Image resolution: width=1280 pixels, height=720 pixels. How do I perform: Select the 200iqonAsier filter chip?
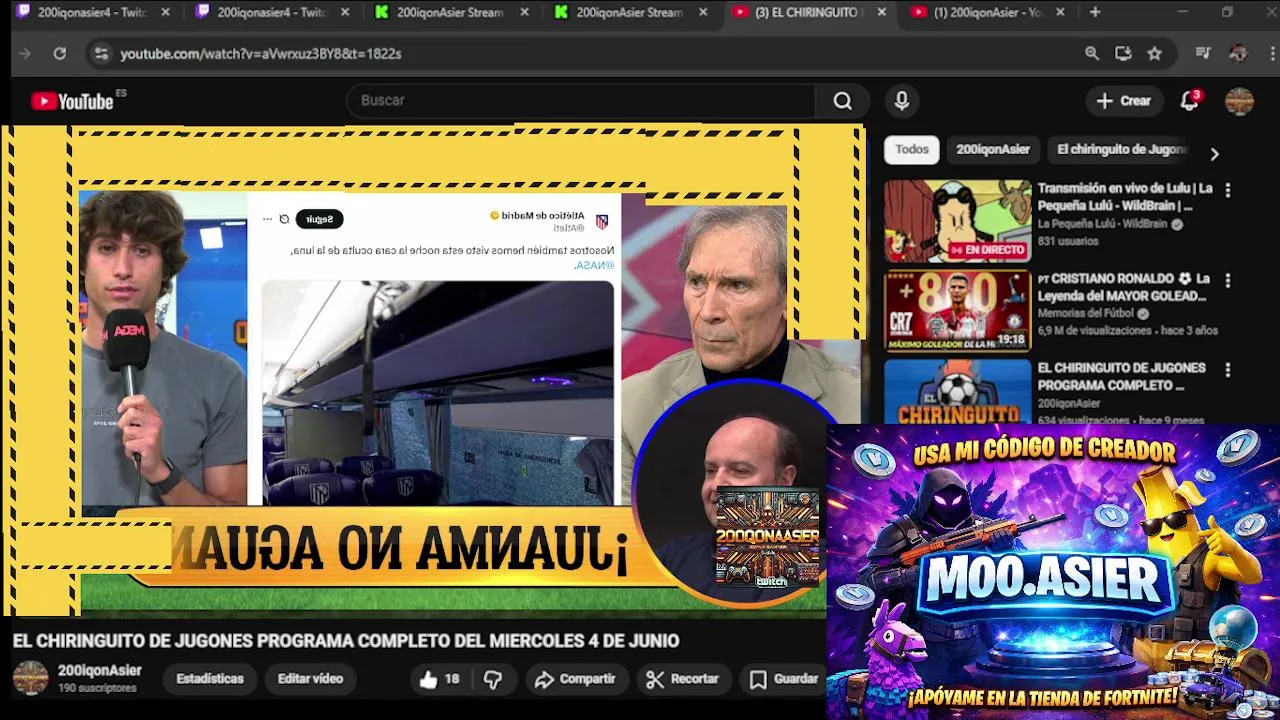993,149
